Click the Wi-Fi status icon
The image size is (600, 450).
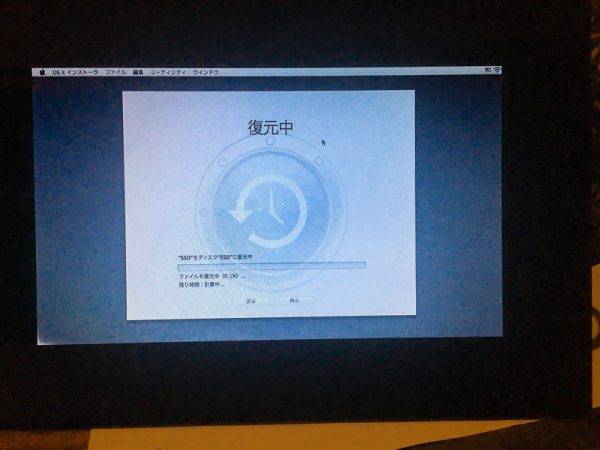point(497,70)
